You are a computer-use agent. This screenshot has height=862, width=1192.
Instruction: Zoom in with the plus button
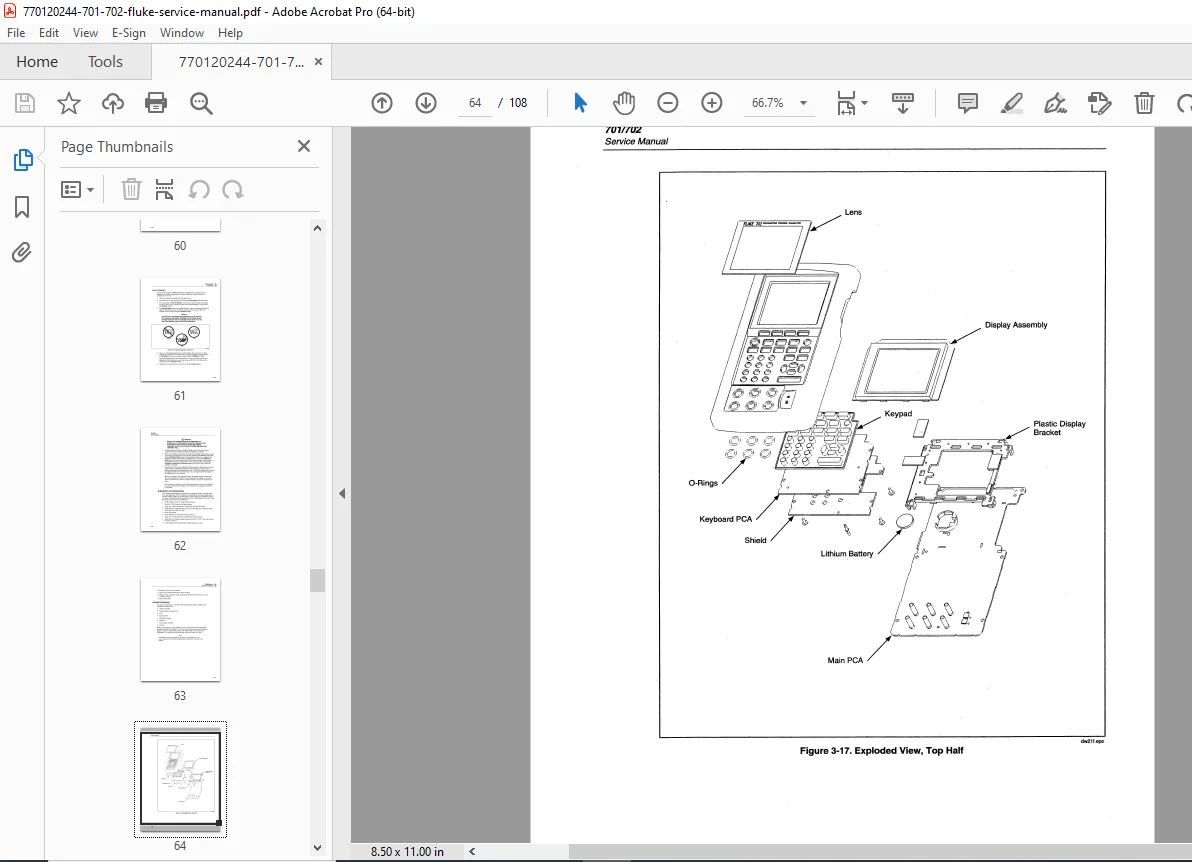pyautogui.click(x=712, y=103)
